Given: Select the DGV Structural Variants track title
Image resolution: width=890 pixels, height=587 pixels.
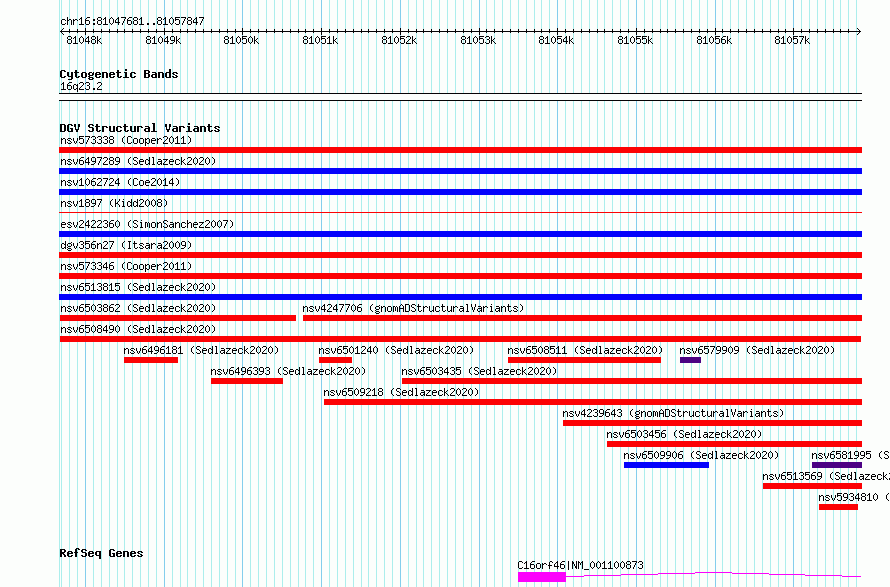Looking at the screenshot, I should pos(140,128).
